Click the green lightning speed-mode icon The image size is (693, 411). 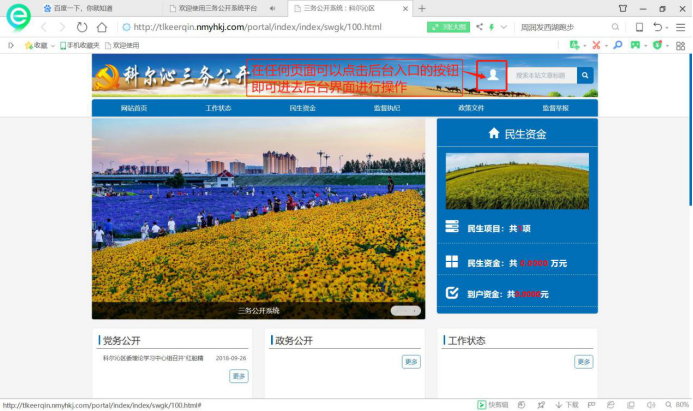491,27
